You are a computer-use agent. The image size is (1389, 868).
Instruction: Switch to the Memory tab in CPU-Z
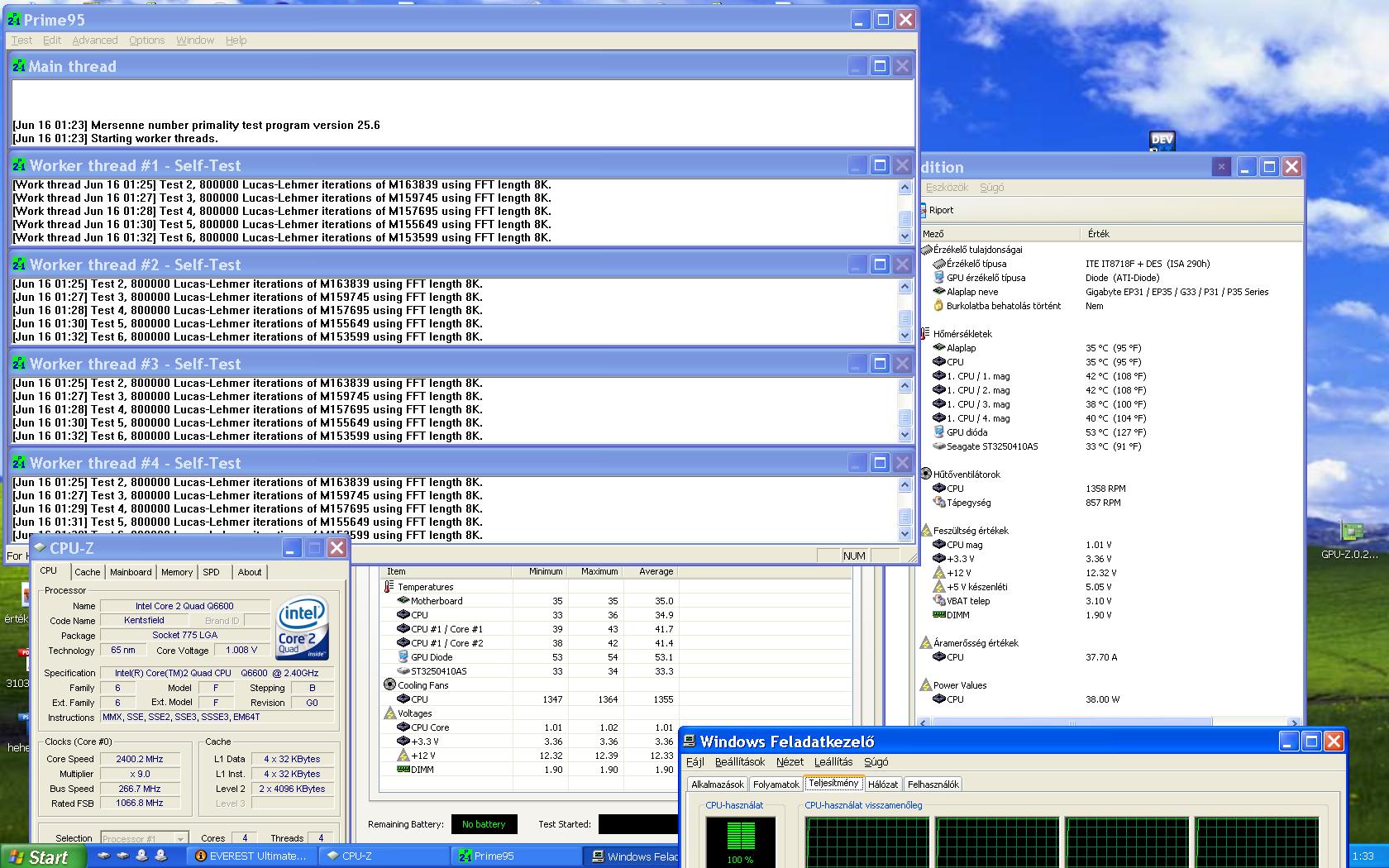pos(177,572)
